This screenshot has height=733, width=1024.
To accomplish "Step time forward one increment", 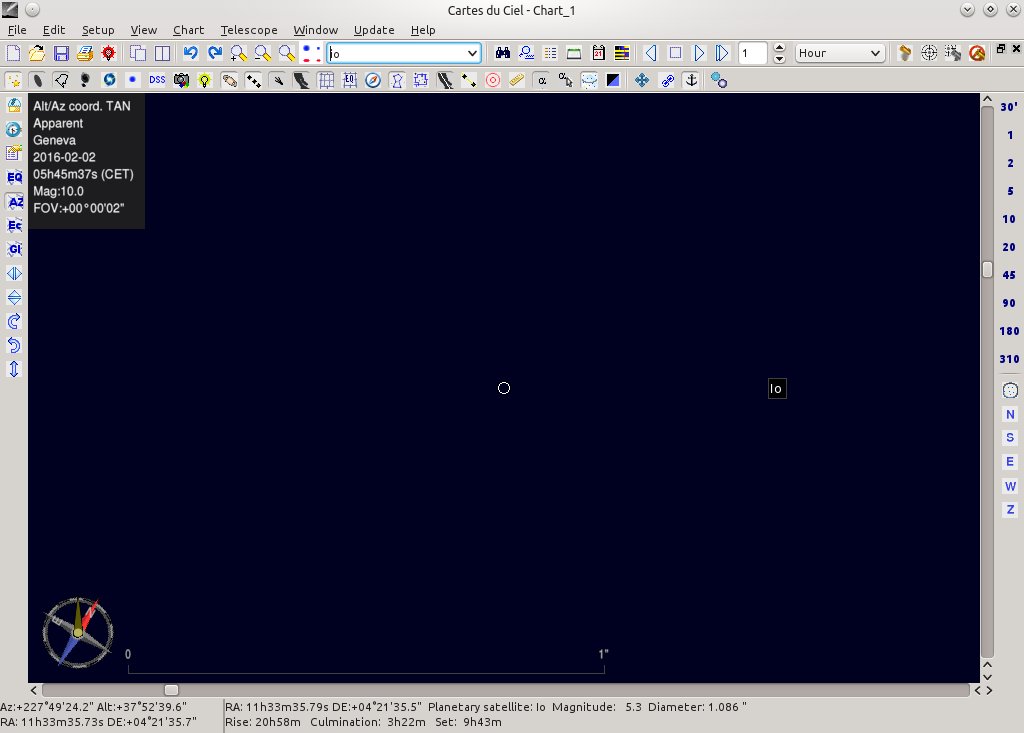I will coord(699,53).
